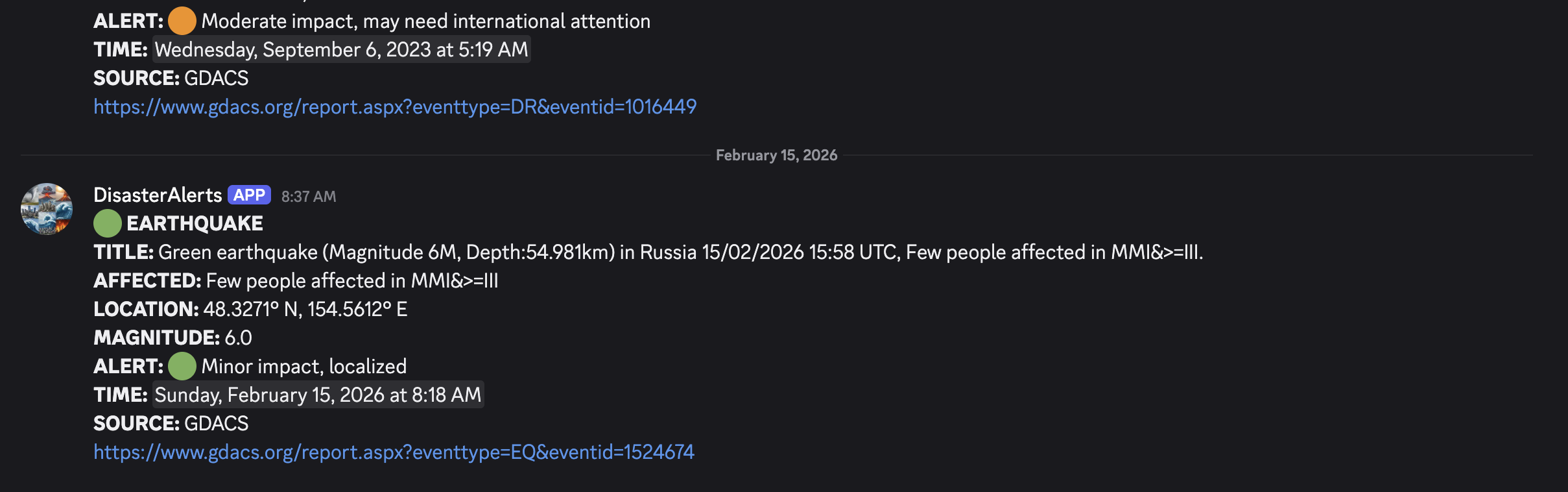This screenshot has height=492, width=1568.
Task: Click the DisasterAlerts username
Action: [x=158, y=194]
